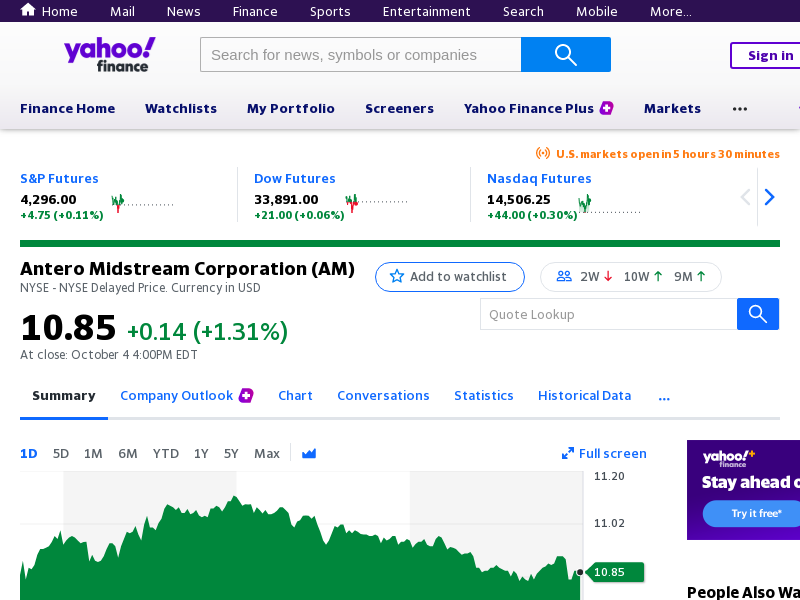The height and width of the screenshot is (600, 800).
Task: Select the 1Y chart range
Action: click(x=201, y=454)
